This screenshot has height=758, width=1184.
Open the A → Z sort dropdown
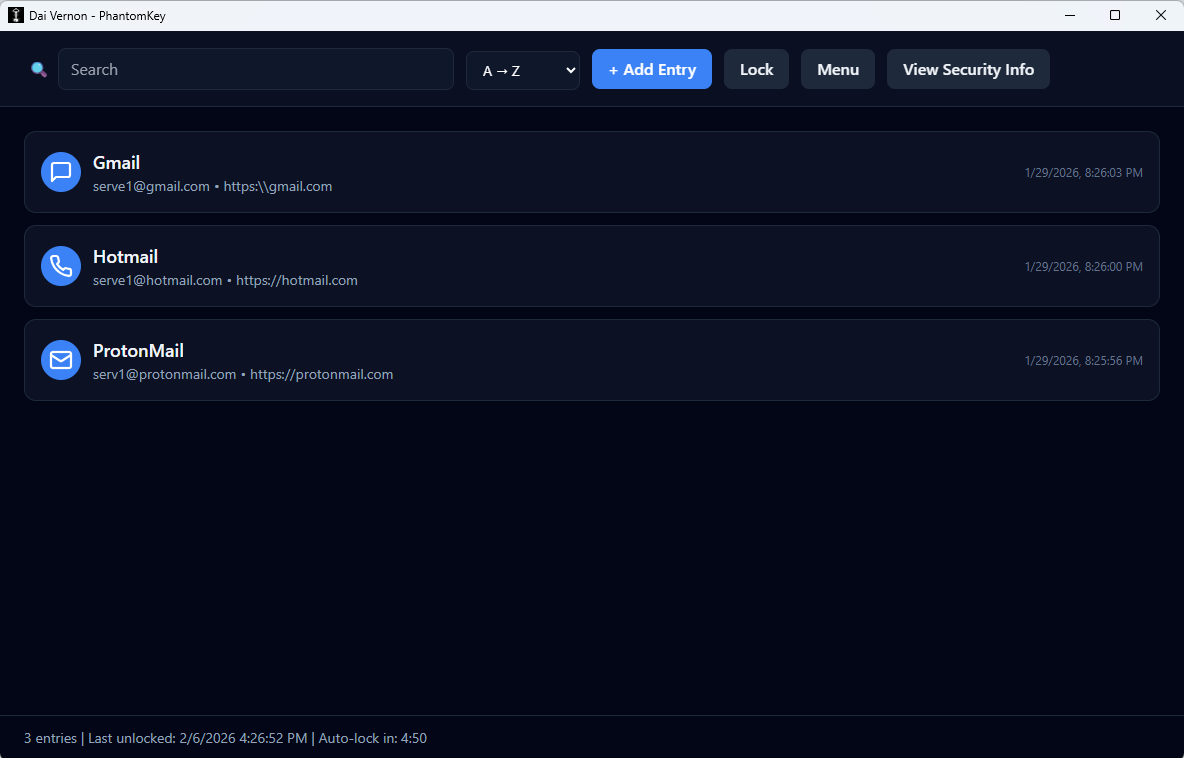pyautogui.click(x=522, y=69)
